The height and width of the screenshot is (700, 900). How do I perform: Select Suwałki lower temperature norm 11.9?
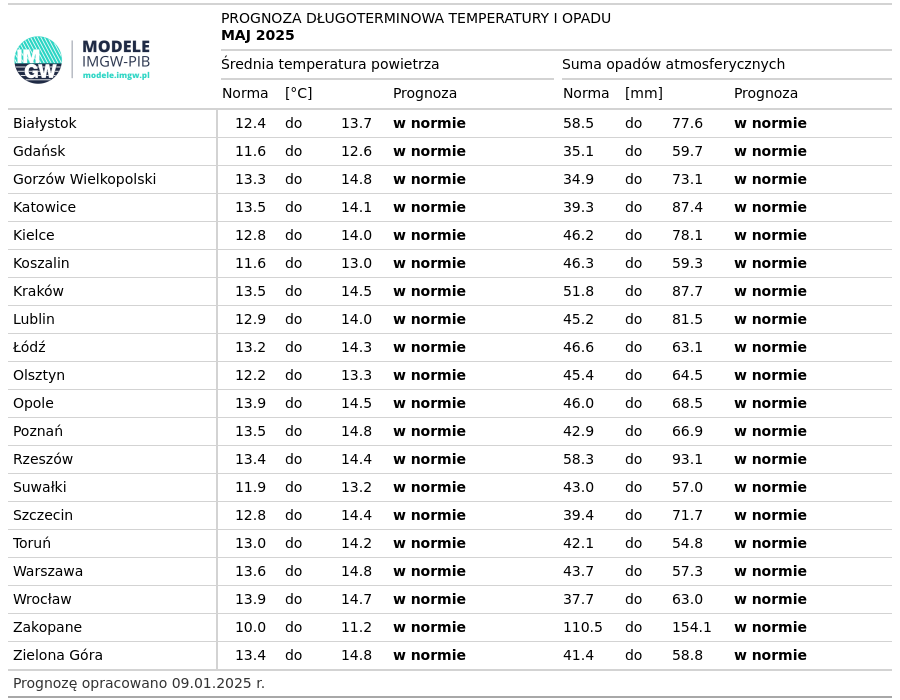tap(250, 488)
